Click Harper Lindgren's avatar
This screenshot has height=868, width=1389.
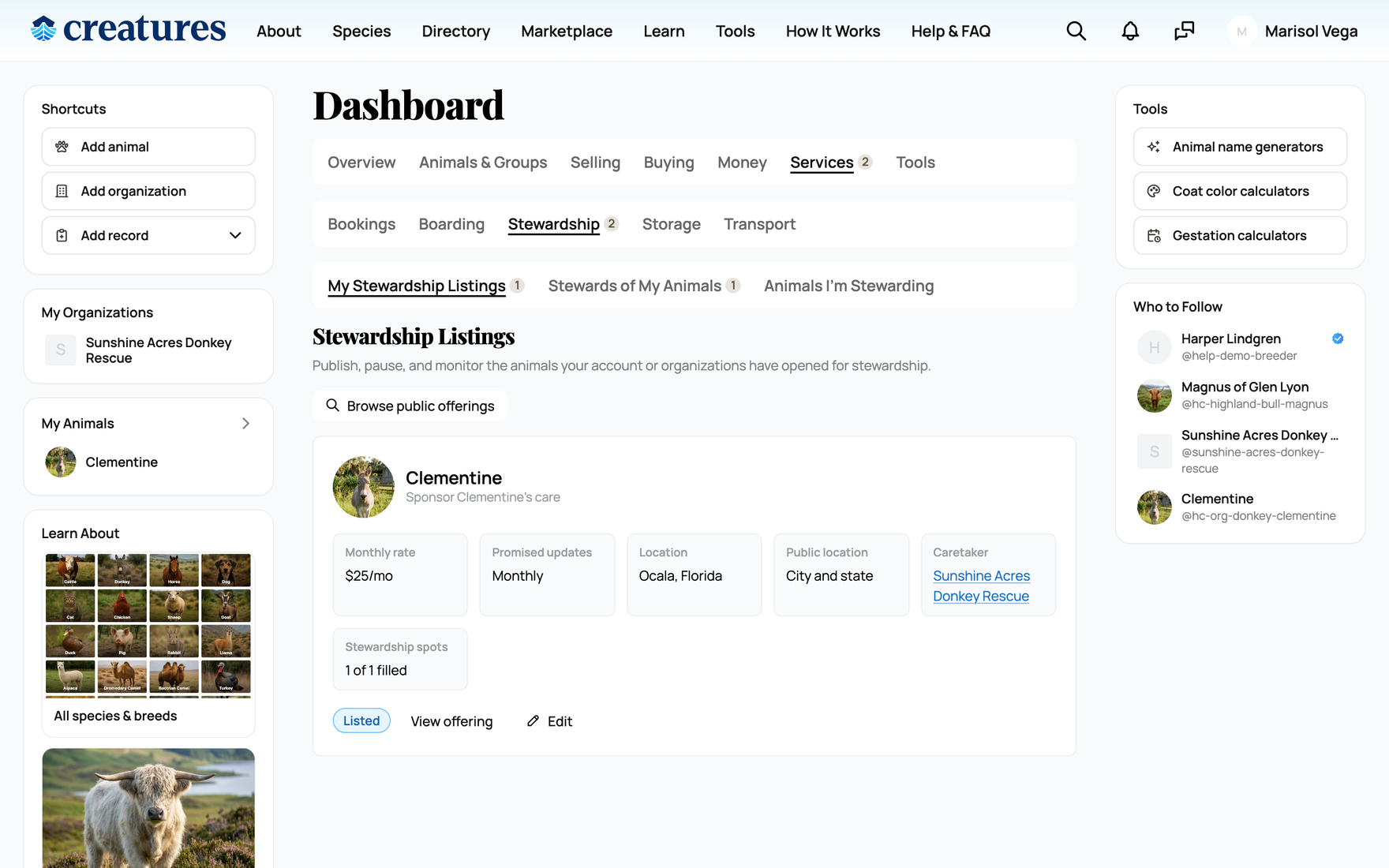[1154, 347]
